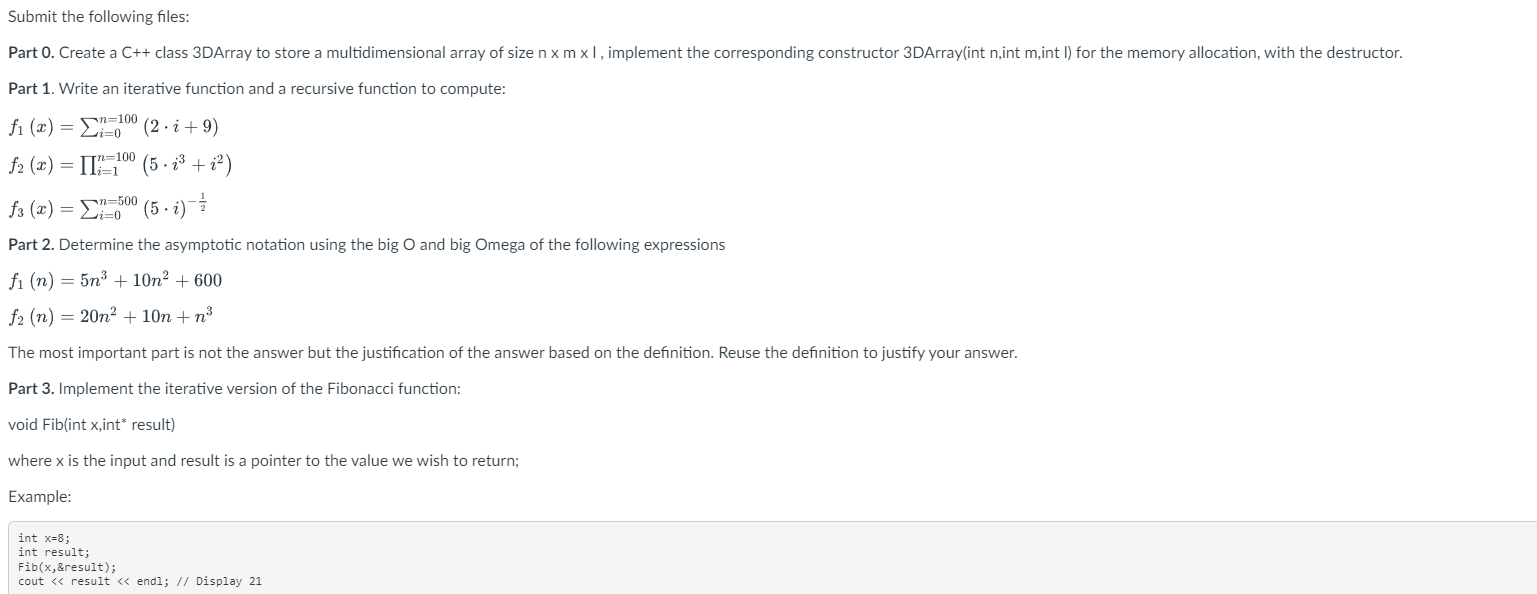The width and height of the screenshot is (1537, 594).
Task: Click the 'void Fib(int x,int* result)' signature
Action: 91,425
